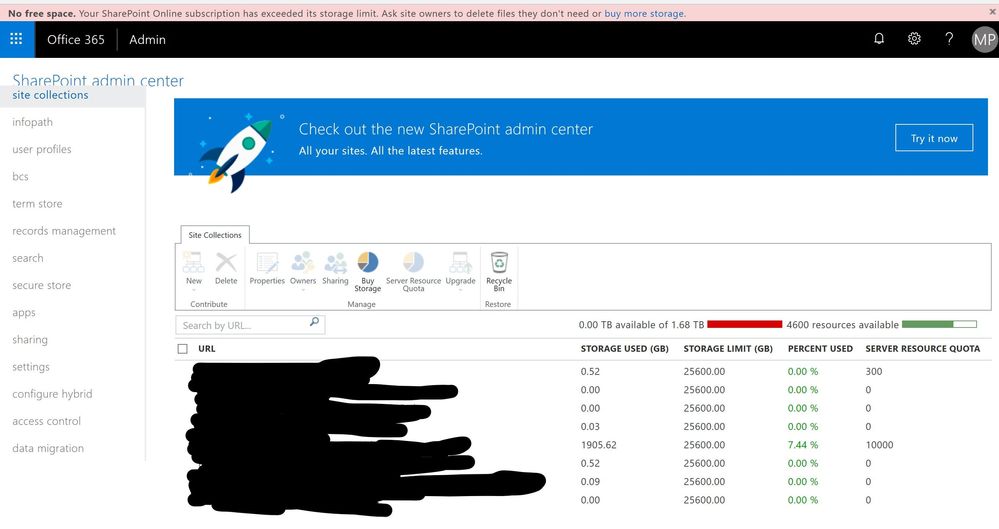999x529 pixels.
Task: Open the settings gear icon
Action: click(x=914, y=39)
